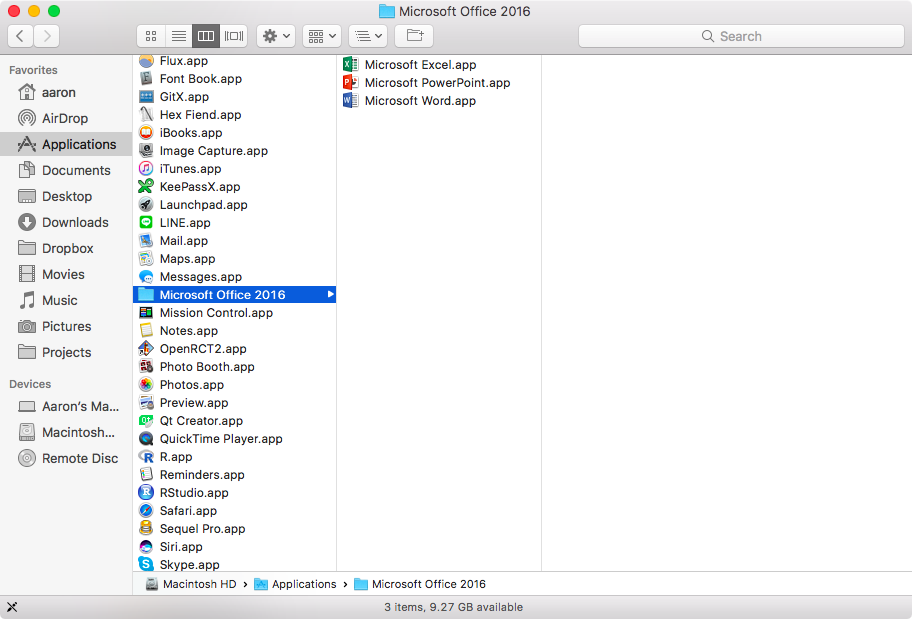Click Microsoft Office 2016 in path bar
This screenshot has width=912, height=619.
point(420,584)
